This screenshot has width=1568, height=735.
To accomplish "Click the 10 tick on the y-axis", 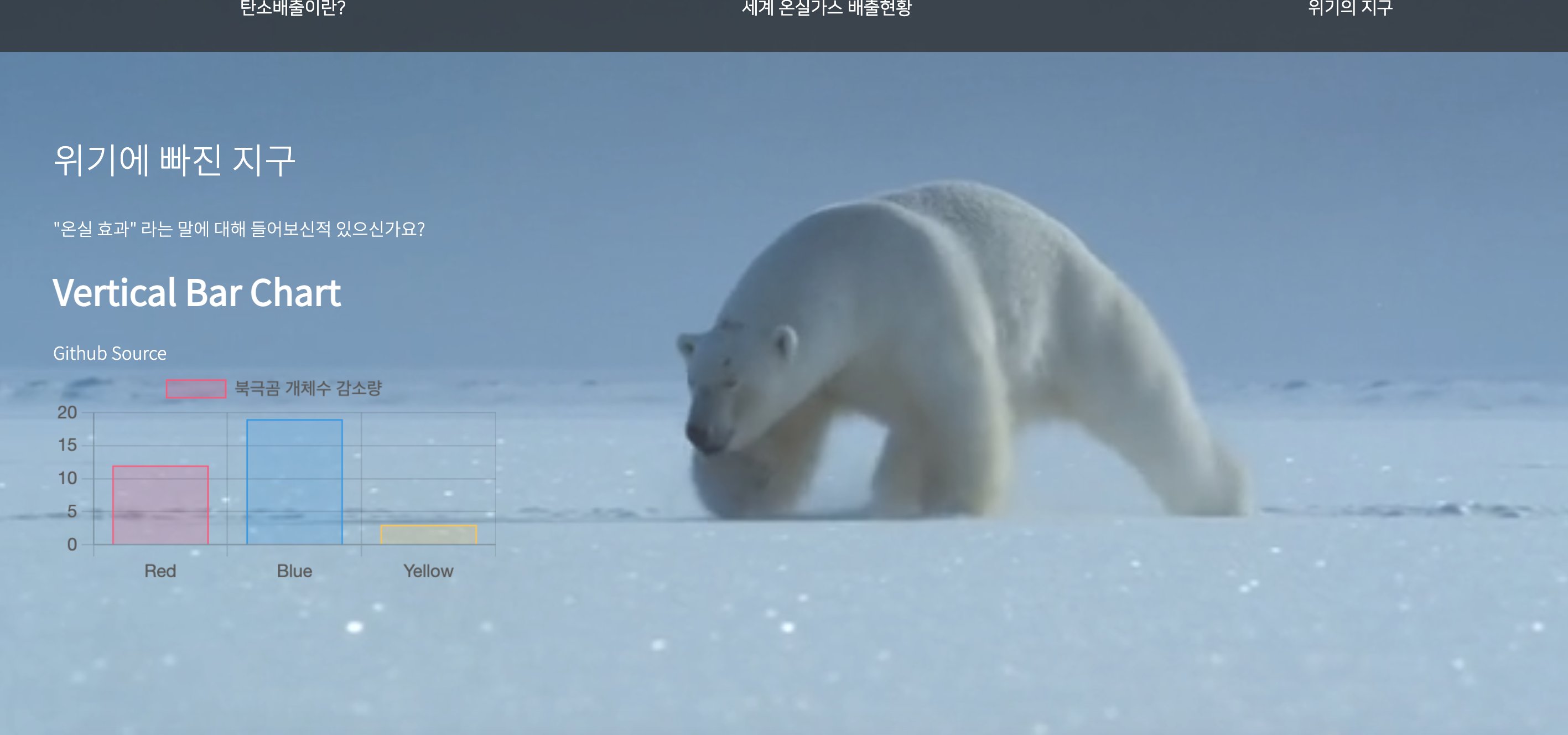I will coord(67,478).
